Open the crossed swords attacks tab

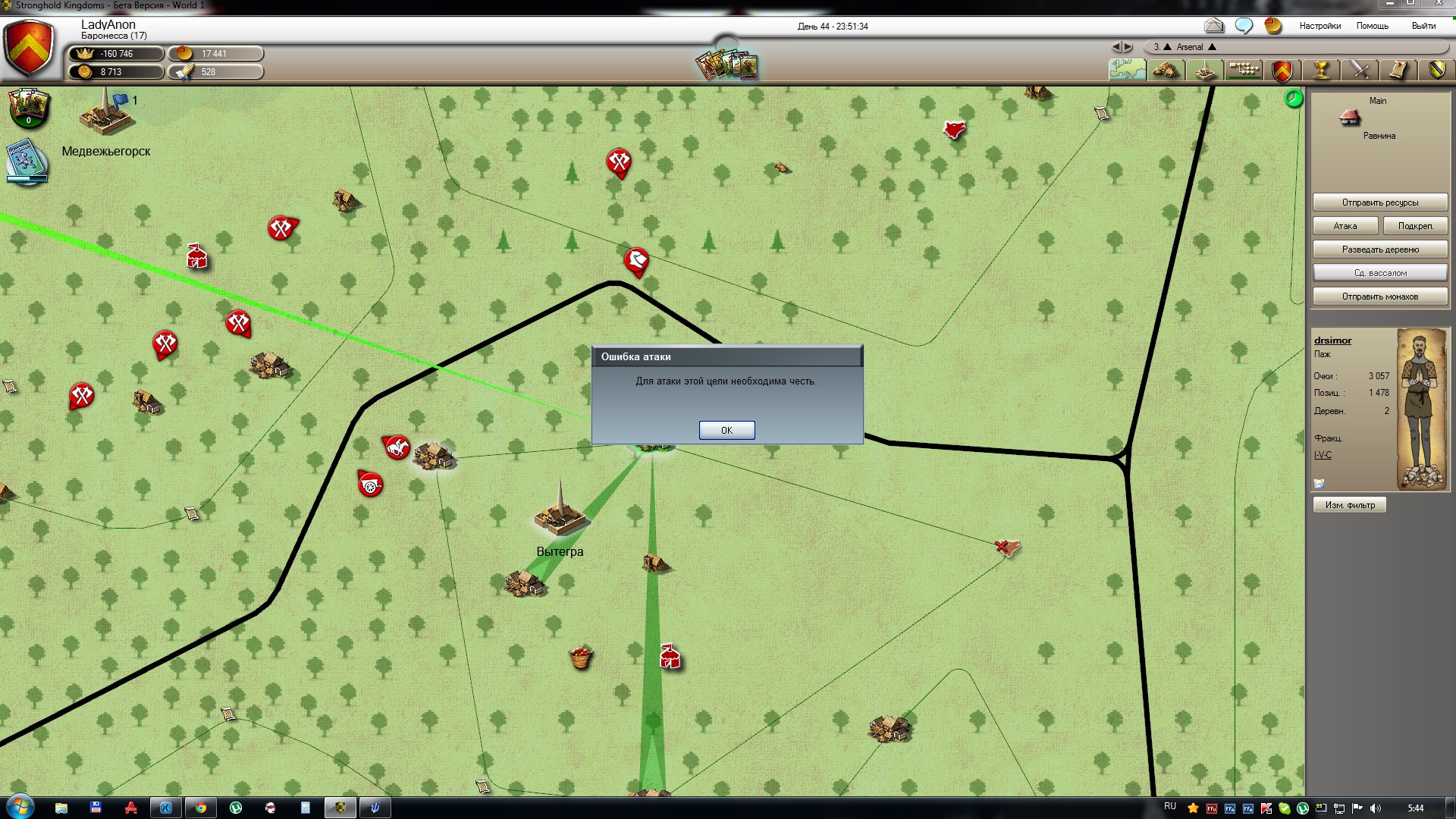1360,71
